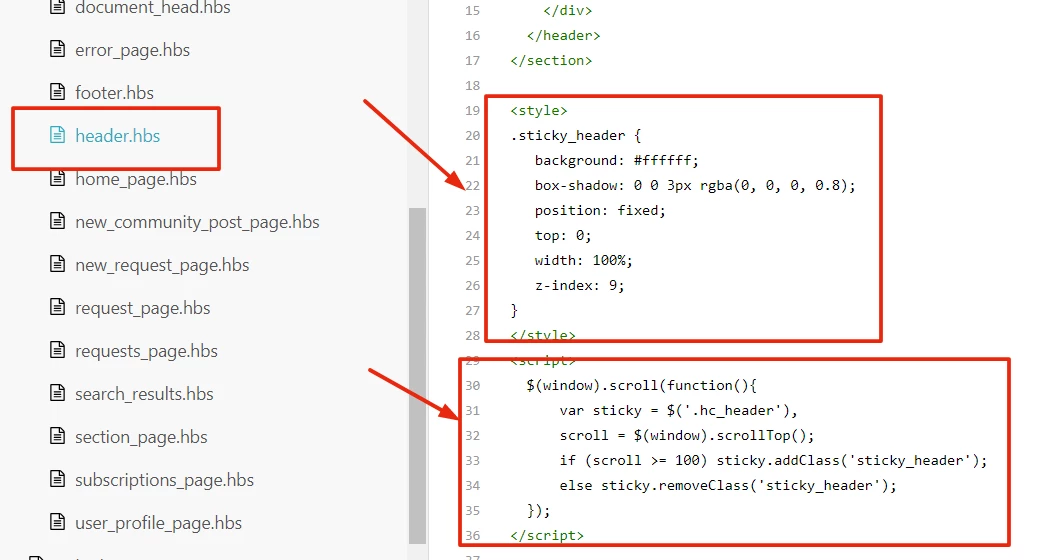Click the box-shadow declaration line
Screen dimensions: 1063x560
(695, 186)
